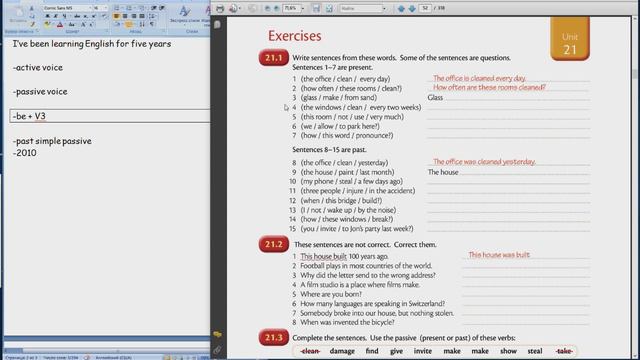Click the Borders button in Word paragraph group
The width and height of the screenshot is (640, 360).
tap(128, 24)
